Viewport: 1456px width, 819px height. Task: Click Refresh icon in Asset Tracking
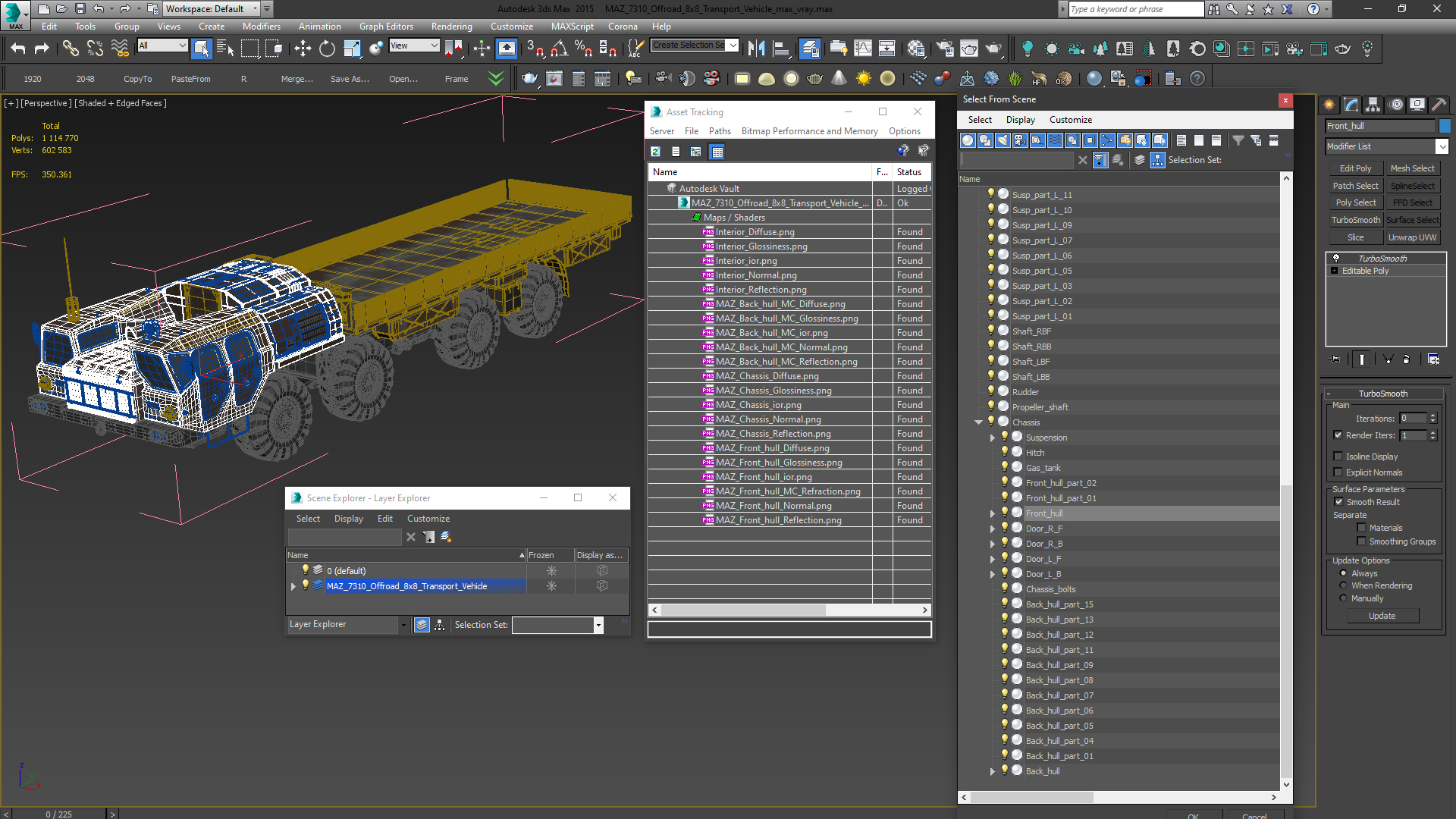[x=655, y=152]
